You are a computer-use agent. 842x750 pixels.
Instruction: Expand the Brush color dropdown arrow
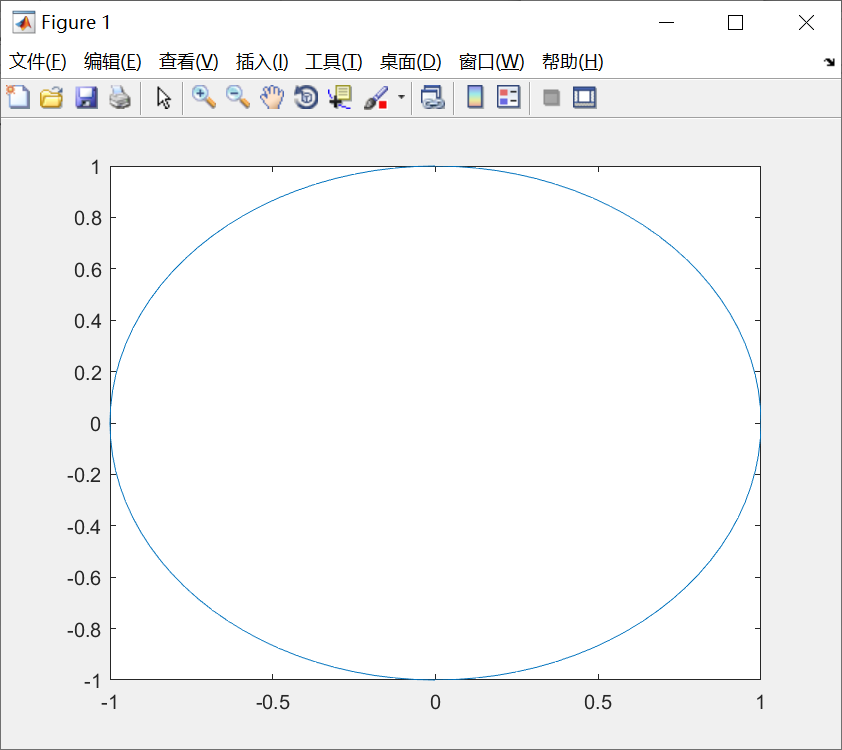pyautogui.click(x=401, y=97)
